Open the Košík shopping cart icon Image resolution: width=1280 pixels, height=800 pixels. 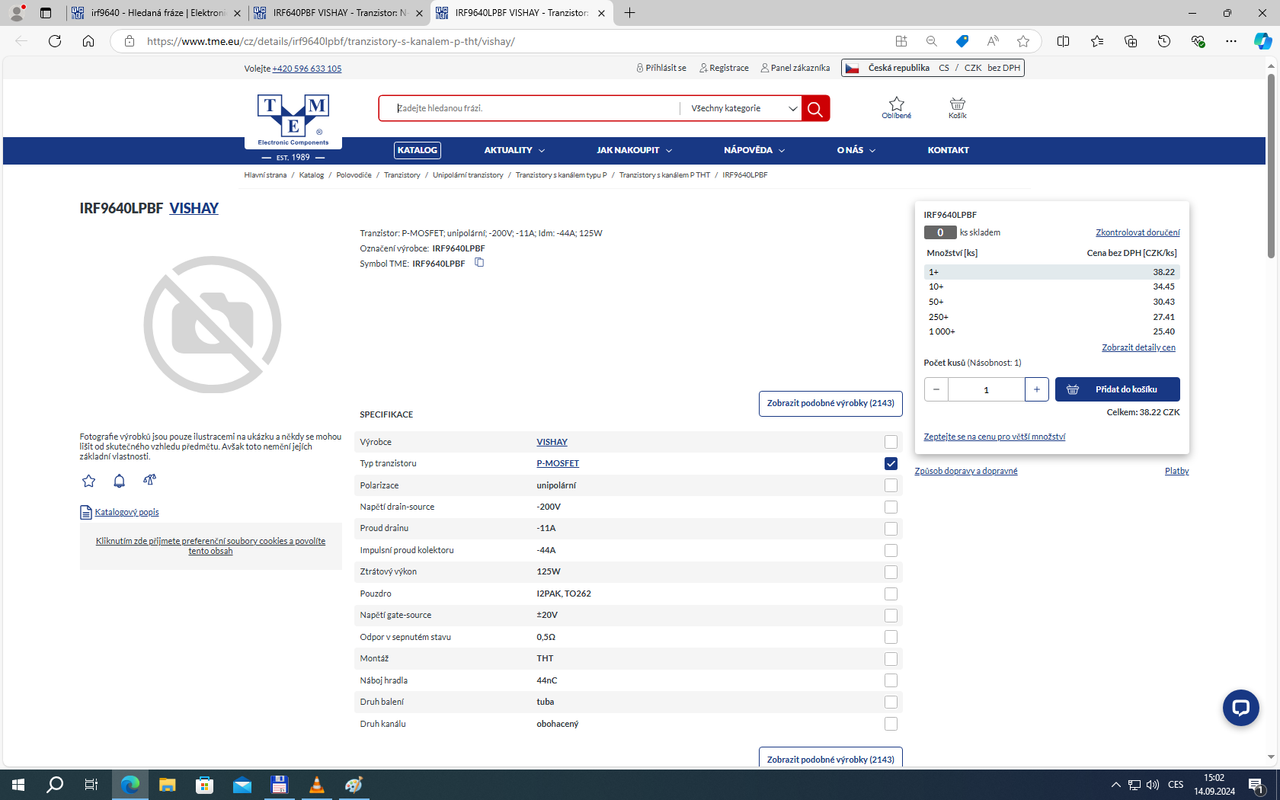point(957,108)
